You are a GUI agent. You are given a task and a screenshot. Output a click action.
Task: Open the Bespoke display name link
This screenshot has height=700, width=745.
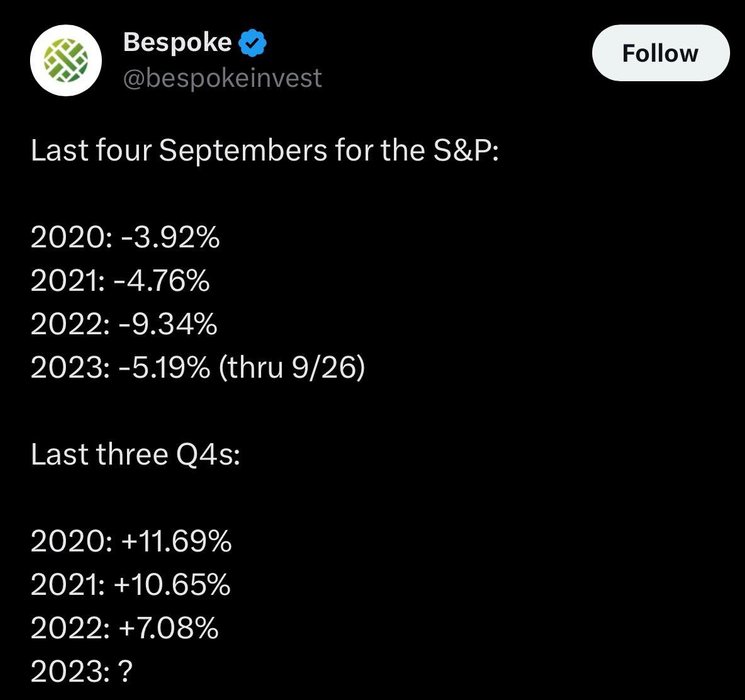coord(177,42)
